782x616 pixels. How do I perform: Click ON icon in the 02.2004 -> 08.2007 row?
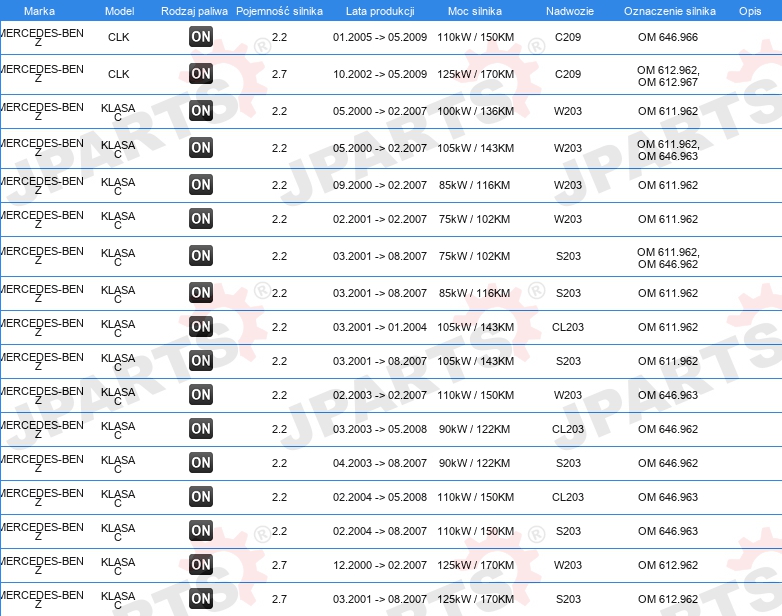coord(201,530)
